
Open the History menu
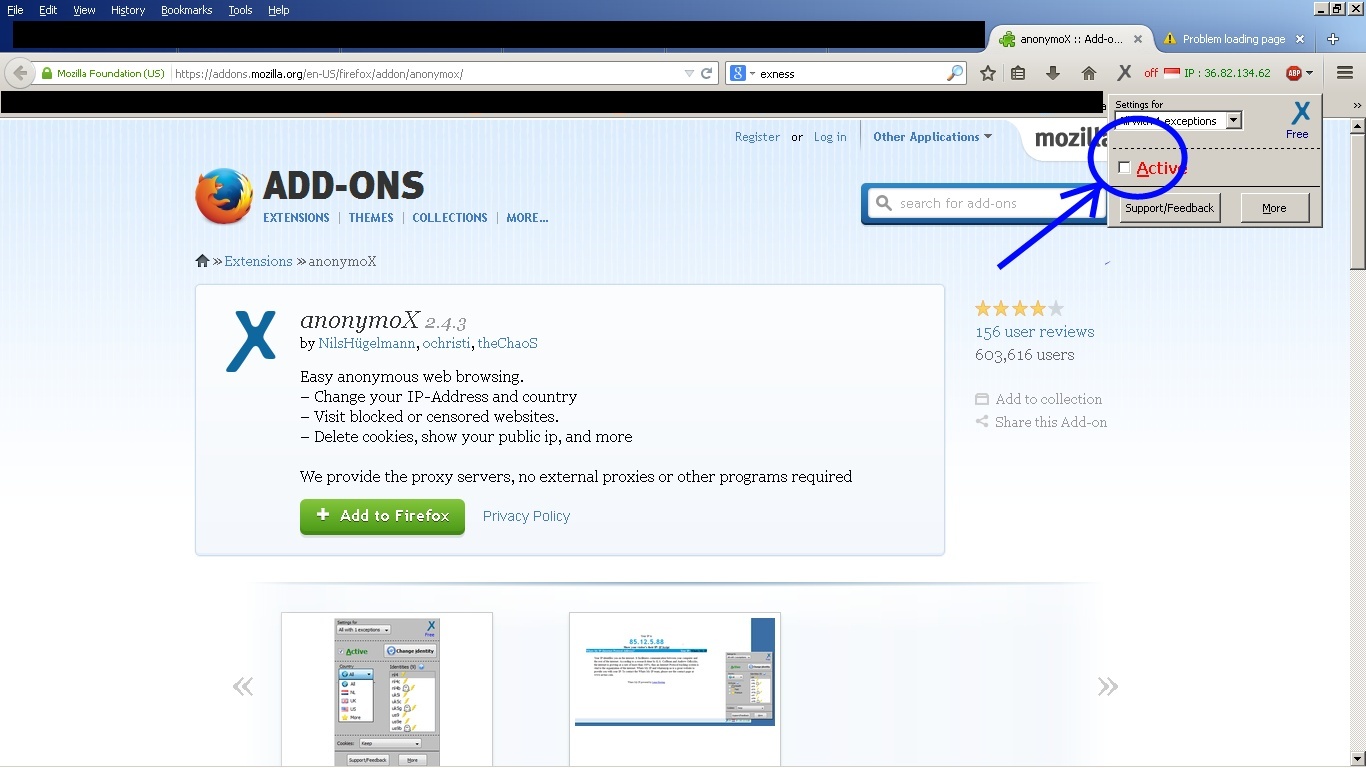128,10
